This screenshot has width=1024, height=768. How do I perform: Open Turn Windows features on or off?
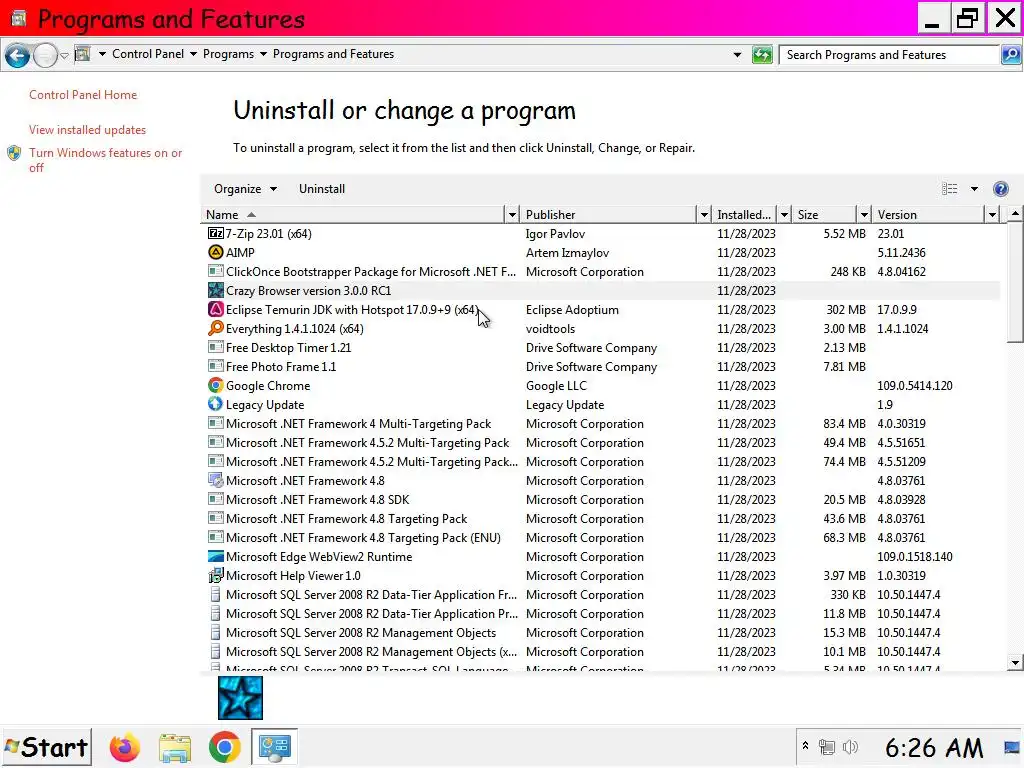tap(105, 160)
